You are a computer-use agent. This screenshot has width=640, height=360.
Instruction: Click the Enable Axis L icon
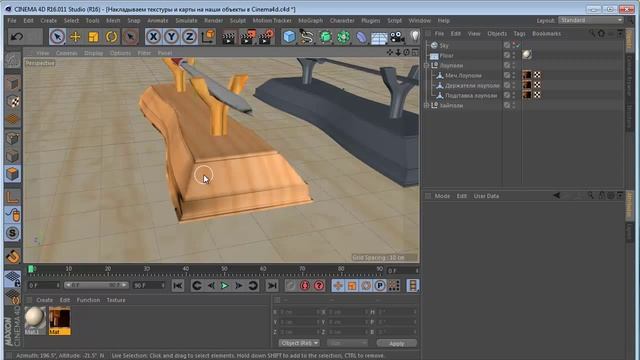tap(13, 198)
